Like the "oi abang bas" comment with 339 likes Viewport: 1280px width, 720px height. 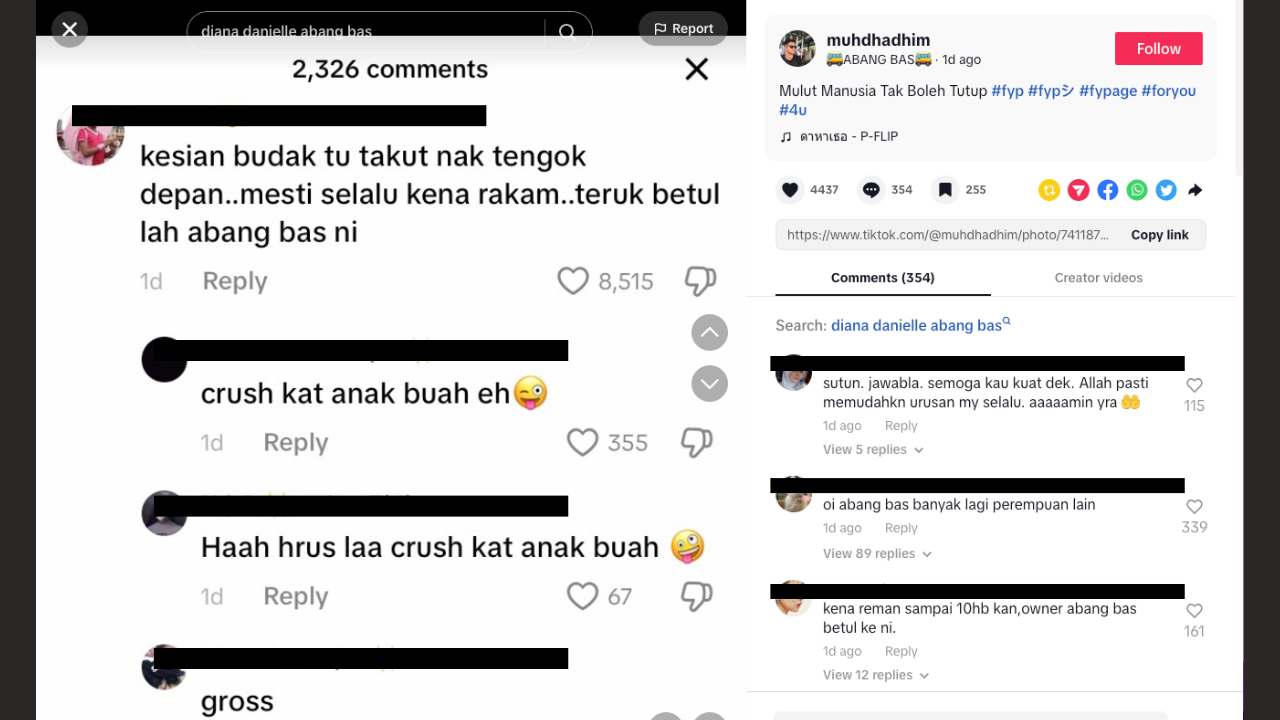coord(1194,507)
